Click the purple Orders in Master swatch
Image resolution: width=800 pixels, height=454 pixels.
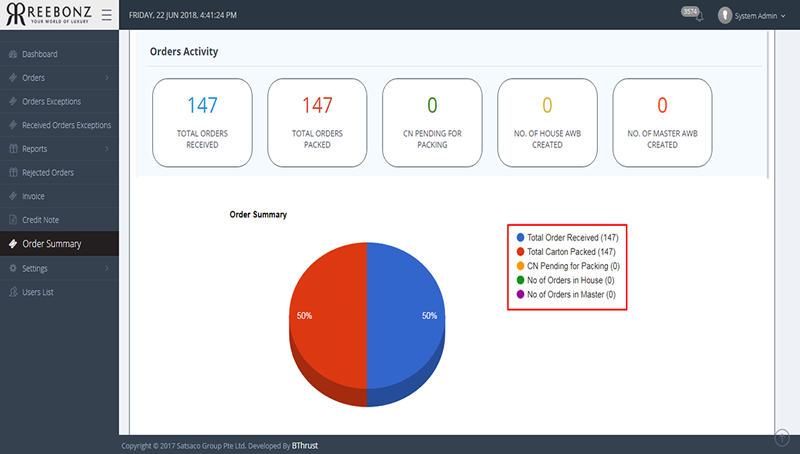tap(520, 294)
